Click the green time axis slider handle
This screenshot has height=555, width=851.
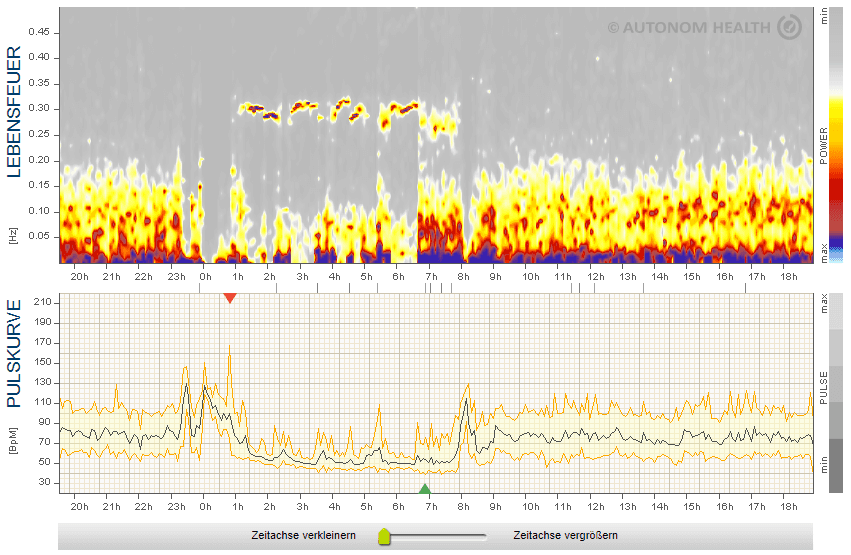click(383, 537)
